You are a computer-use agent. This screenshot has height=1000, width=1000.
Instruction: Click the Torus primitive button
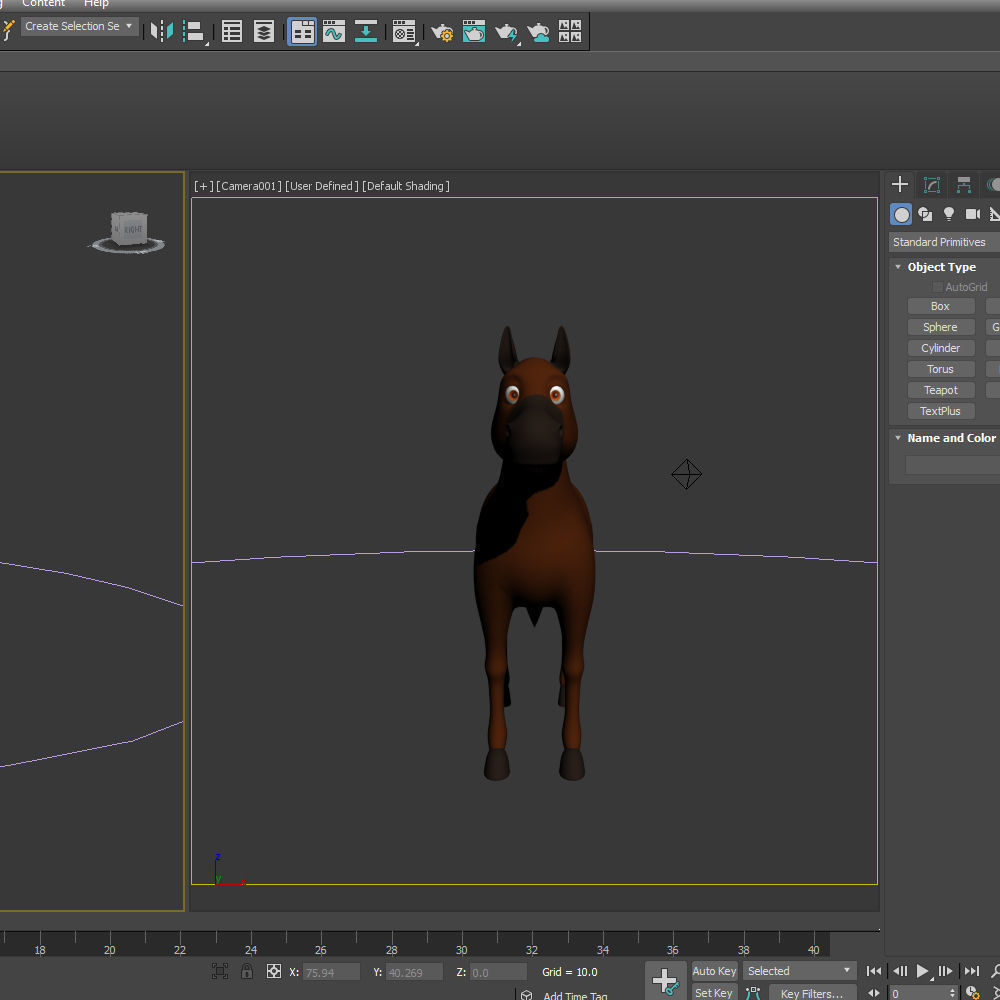[x=941, y=369]
